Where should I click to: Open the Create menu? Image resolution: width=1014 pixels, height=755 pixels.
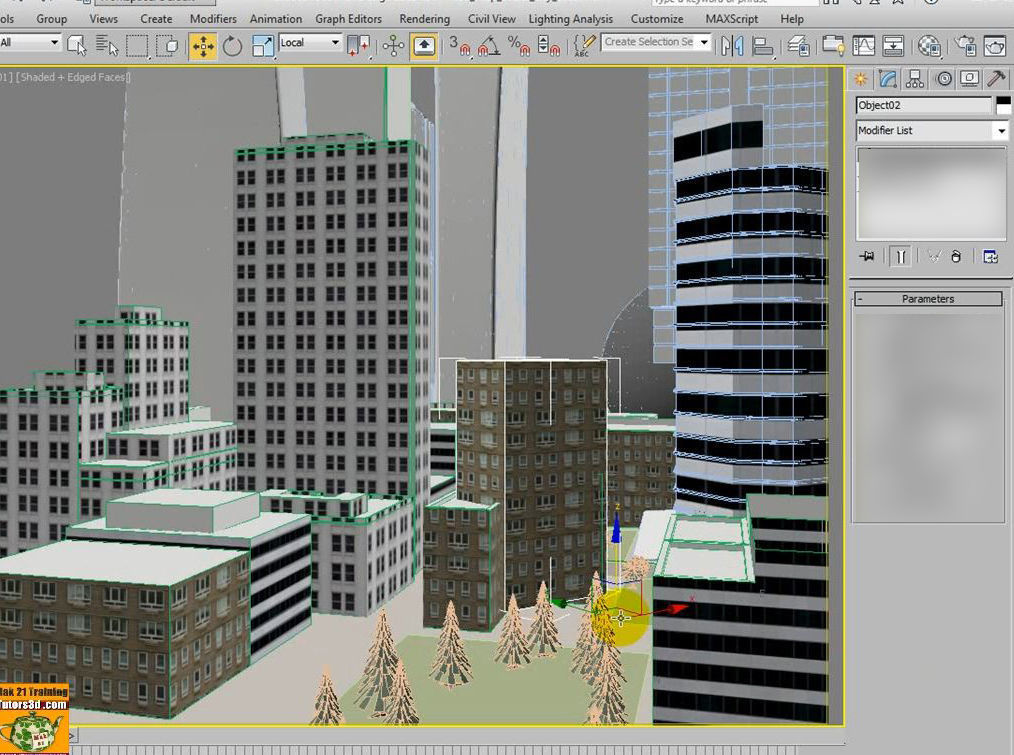coord(156,19)
